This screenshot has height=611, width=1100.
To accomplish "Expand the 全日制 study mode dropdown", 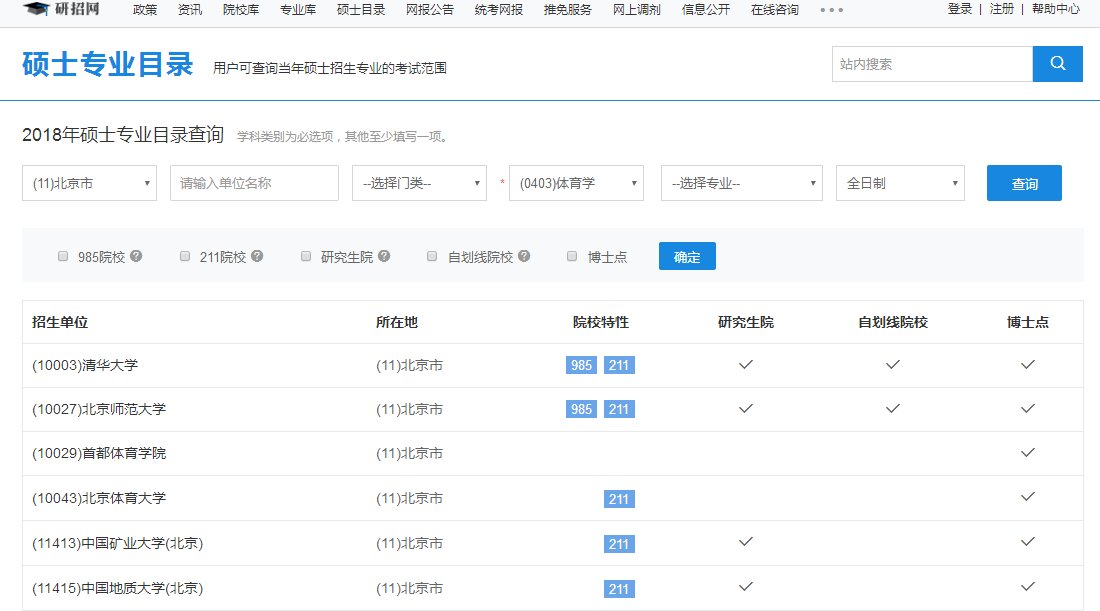I will 898,183.
